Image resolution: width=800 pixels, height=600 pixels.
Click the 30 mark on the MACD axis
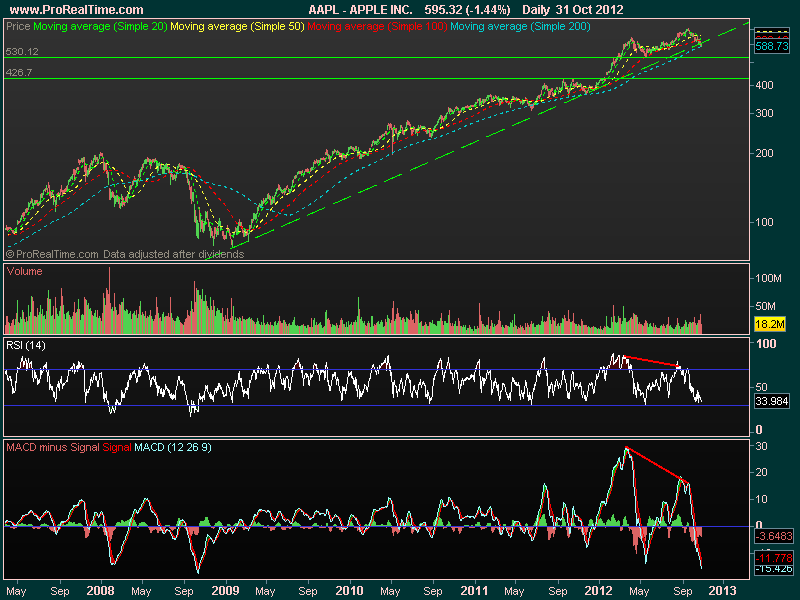tap(762, 446)
